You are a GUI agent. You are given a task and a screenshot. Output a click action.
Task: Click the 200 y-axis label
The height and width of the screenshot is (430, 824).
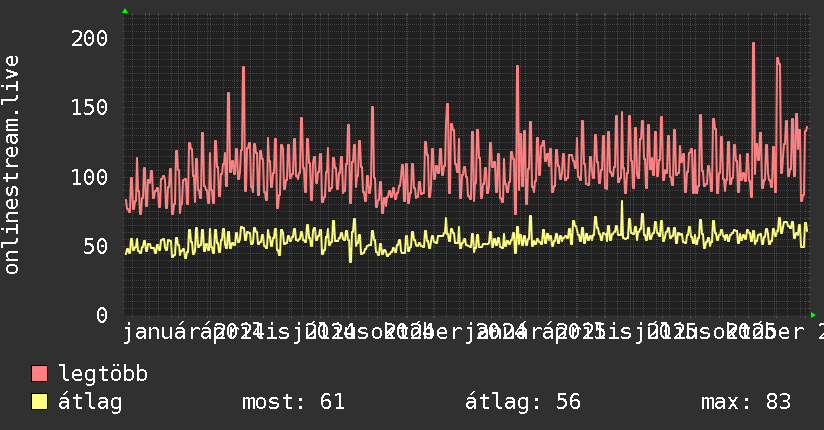[89, 38]
